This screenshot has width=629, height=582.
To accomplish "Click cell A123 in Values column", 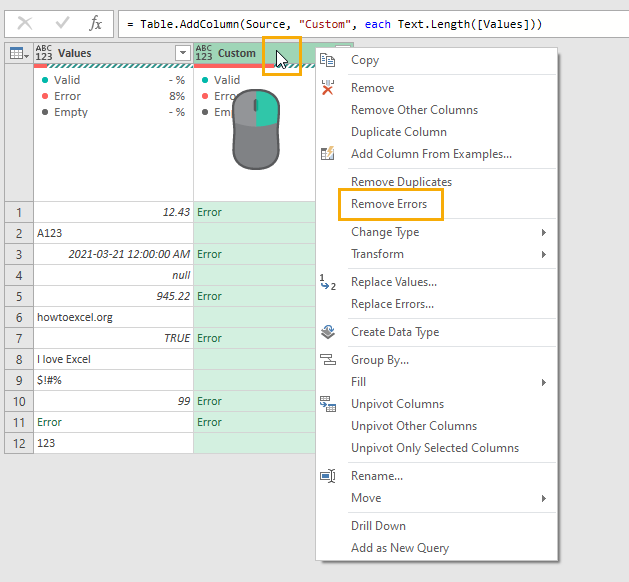I will [114, 233].
